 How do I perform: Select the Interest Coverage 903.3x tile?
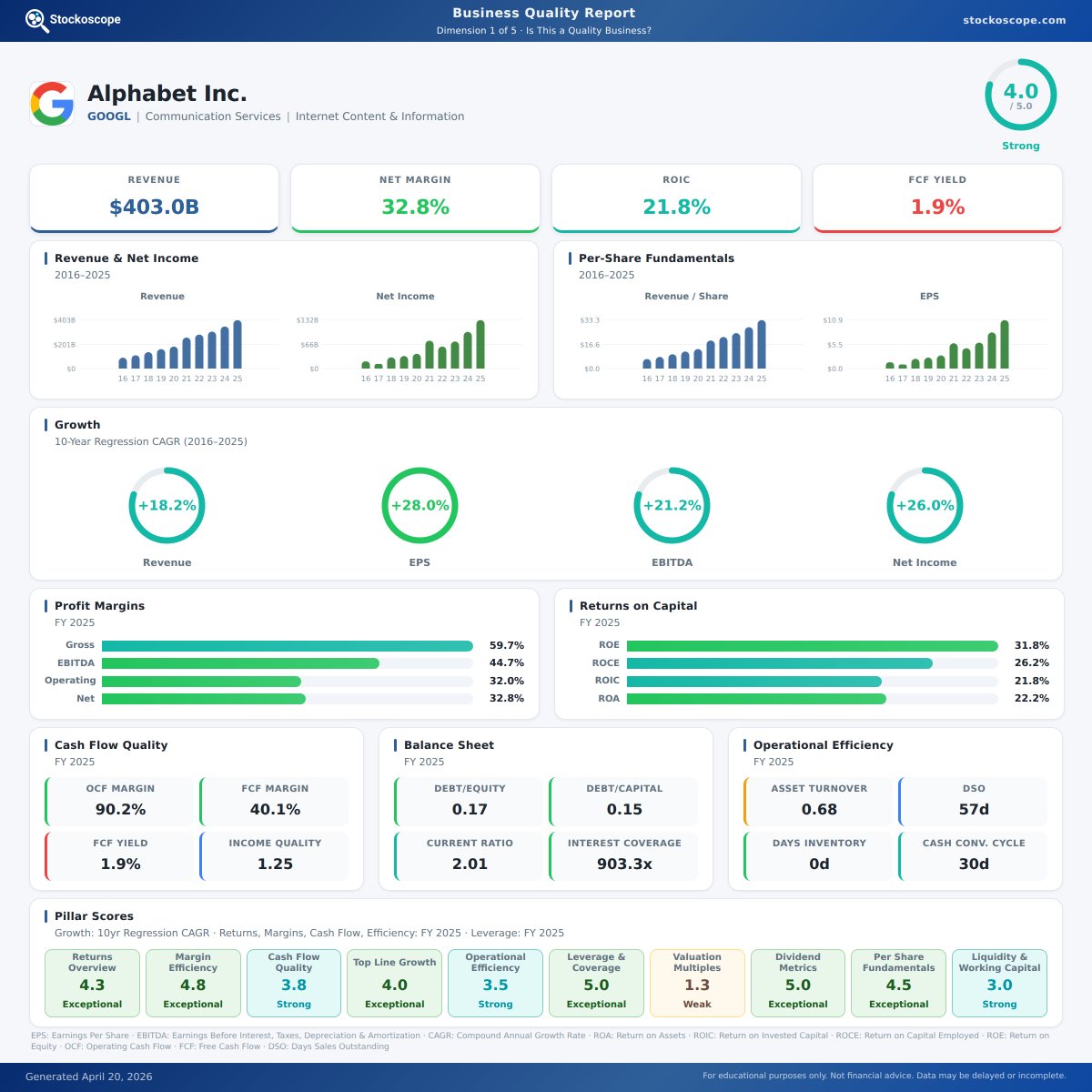click(x=623, y=855)
